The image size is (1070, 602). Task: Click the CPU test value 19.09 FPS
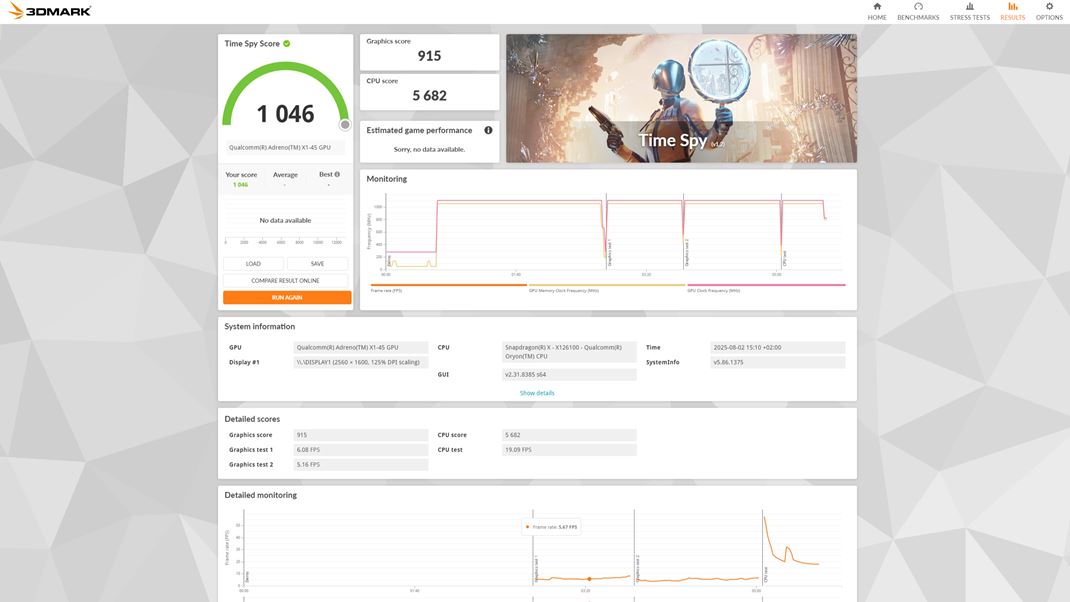(569, 450)
